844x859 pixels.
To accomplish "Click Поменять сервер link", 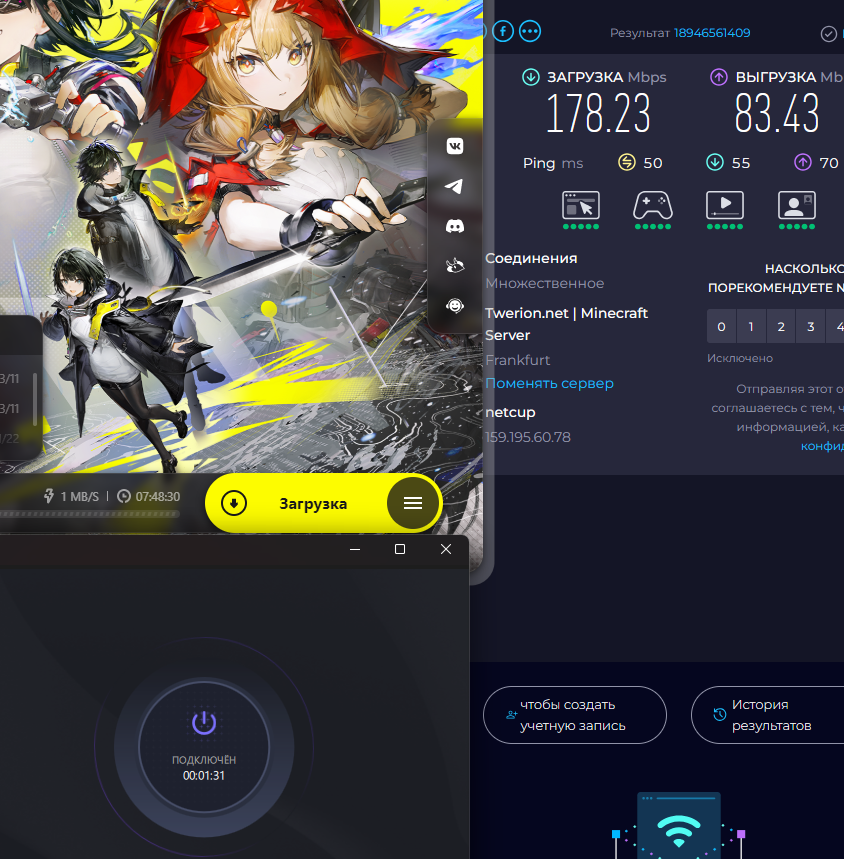I will coord(549,383).
